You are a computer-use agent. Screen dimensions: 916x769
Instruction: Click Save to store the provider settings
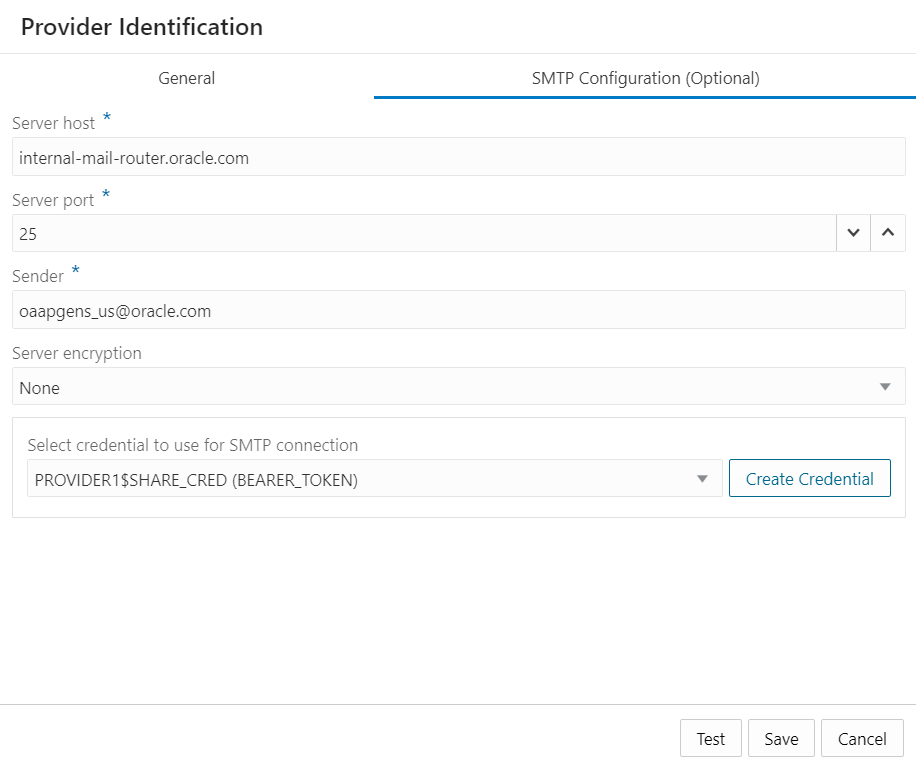(781, 738)
